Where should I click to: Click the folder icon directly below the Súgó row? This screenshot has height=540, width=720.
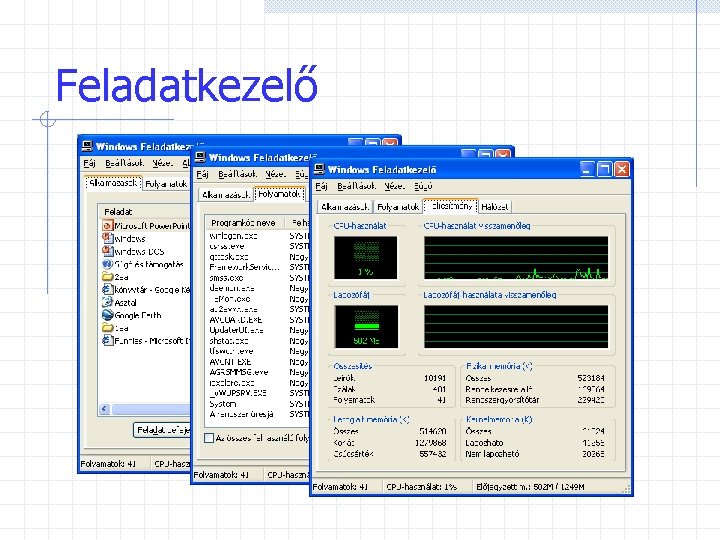[107, 277]
